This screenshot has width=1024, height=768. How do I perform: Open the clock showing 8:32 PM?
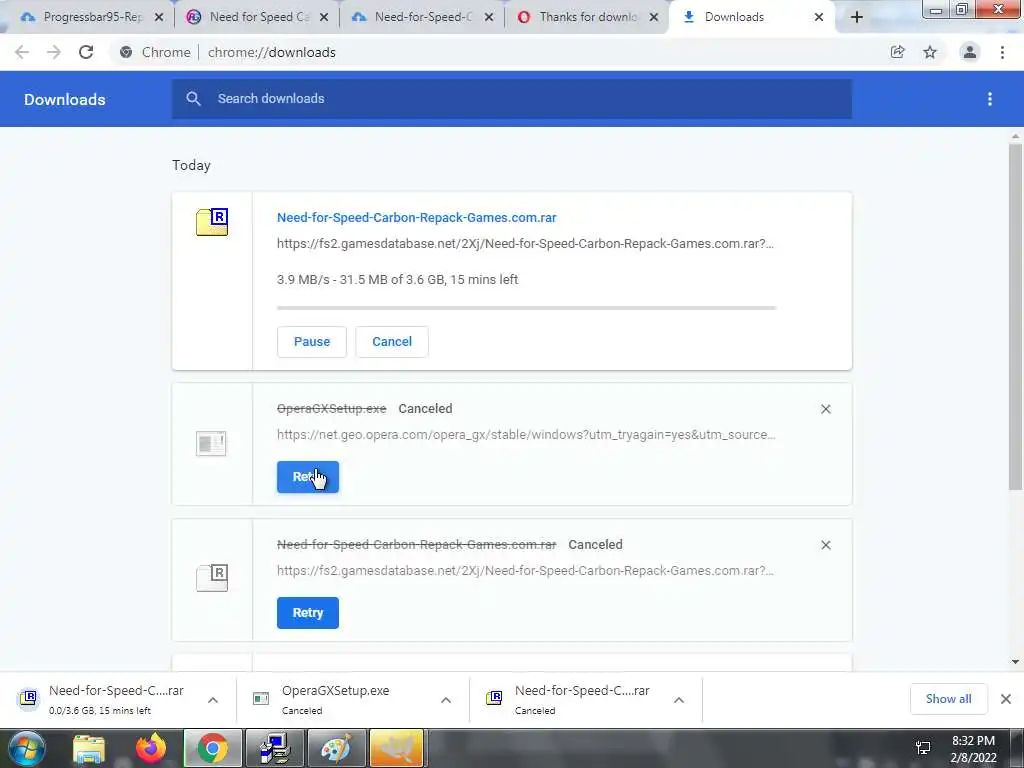click(x=973, y=749)
